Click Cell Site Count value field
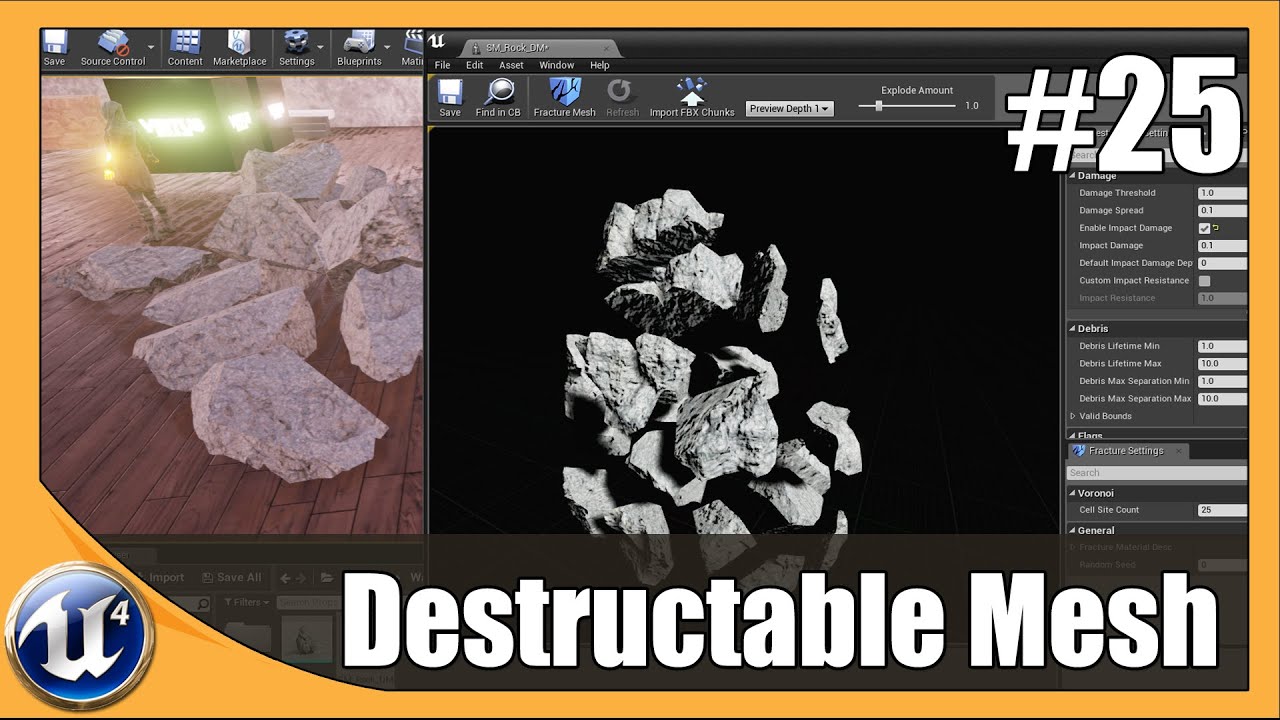The image size is (1280, 720). (1222, 510)
